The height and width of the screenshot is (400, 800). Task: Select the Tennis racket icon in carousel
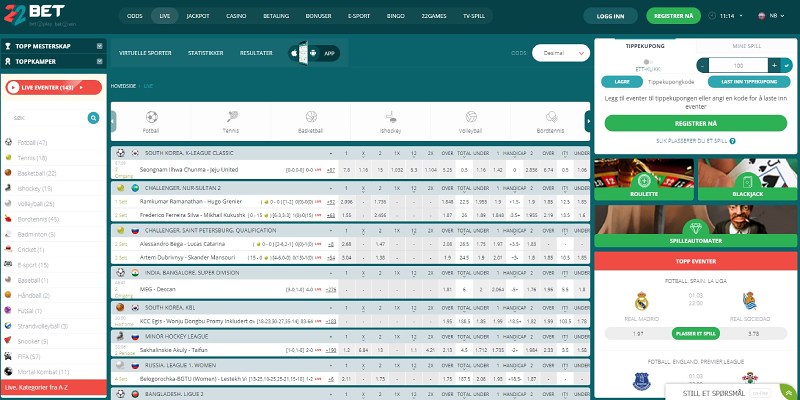(232, 117)
